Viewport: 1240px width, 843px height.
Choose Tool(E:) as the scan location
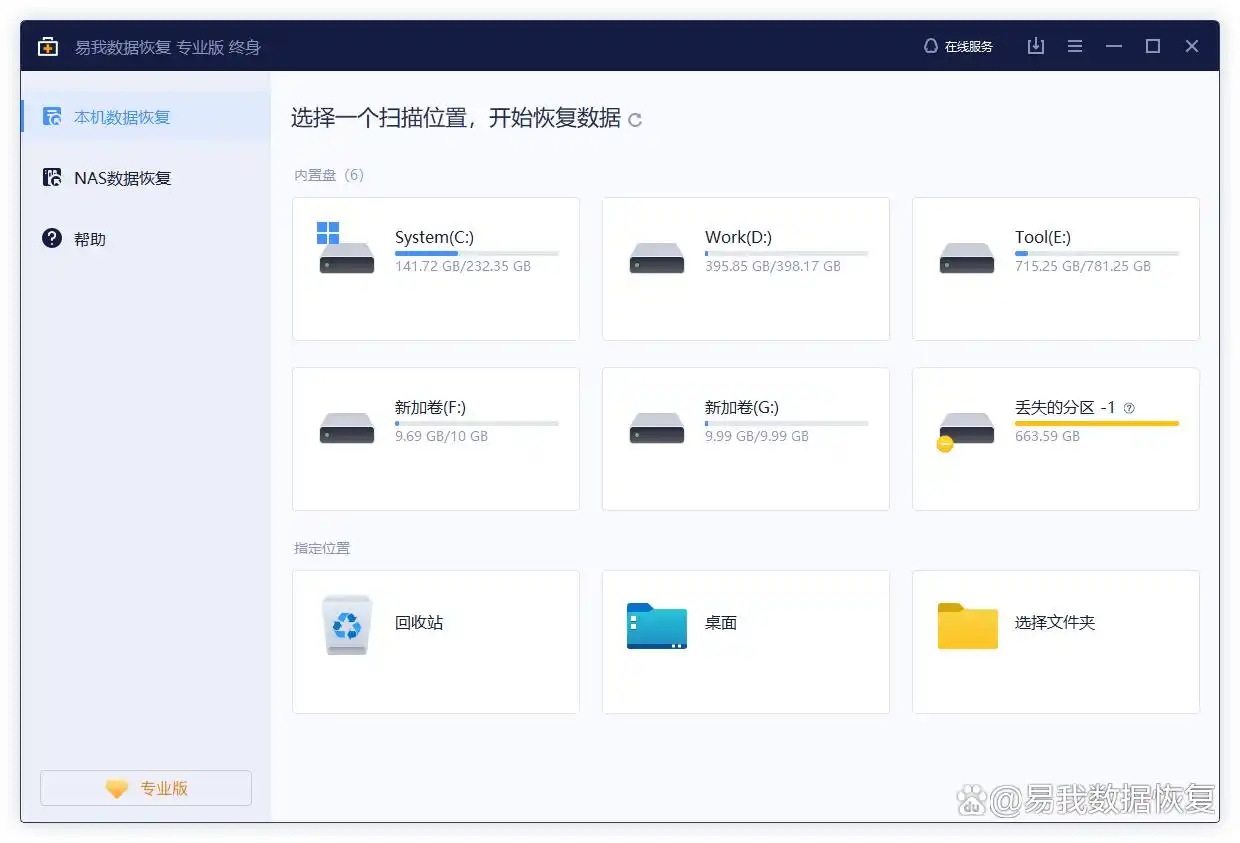[x=1055, y=268]
